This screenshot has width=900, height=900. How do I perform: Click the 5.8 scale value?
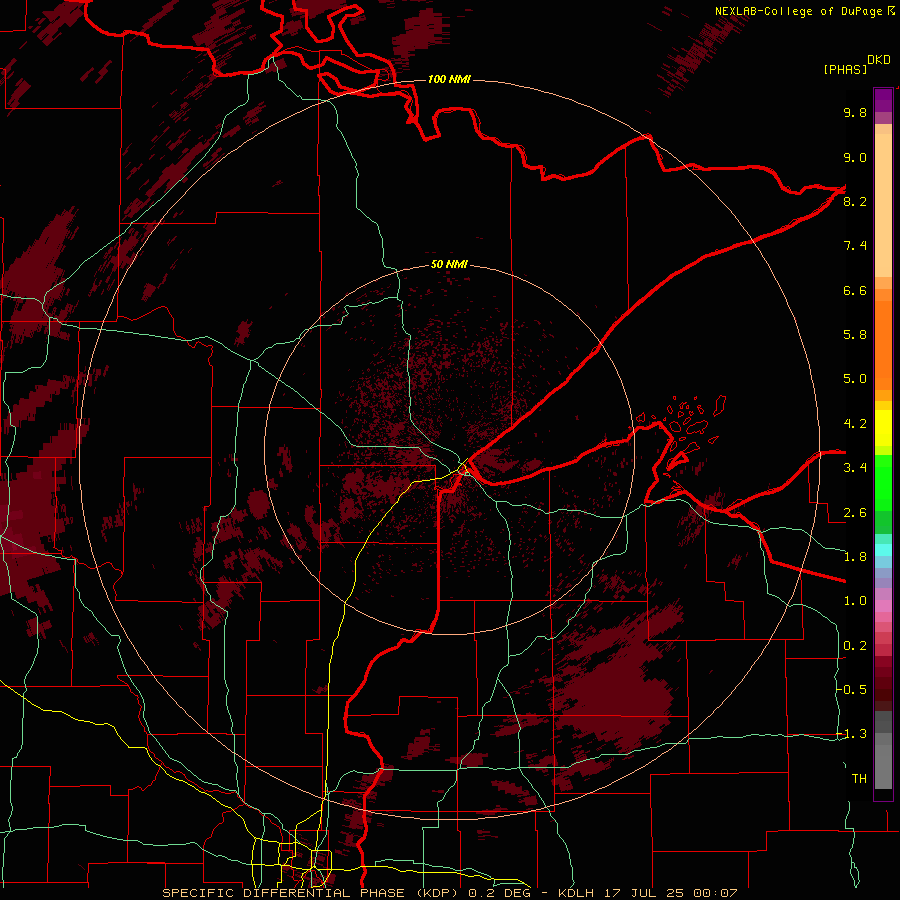pyautogui.click(x=855, y=335)
